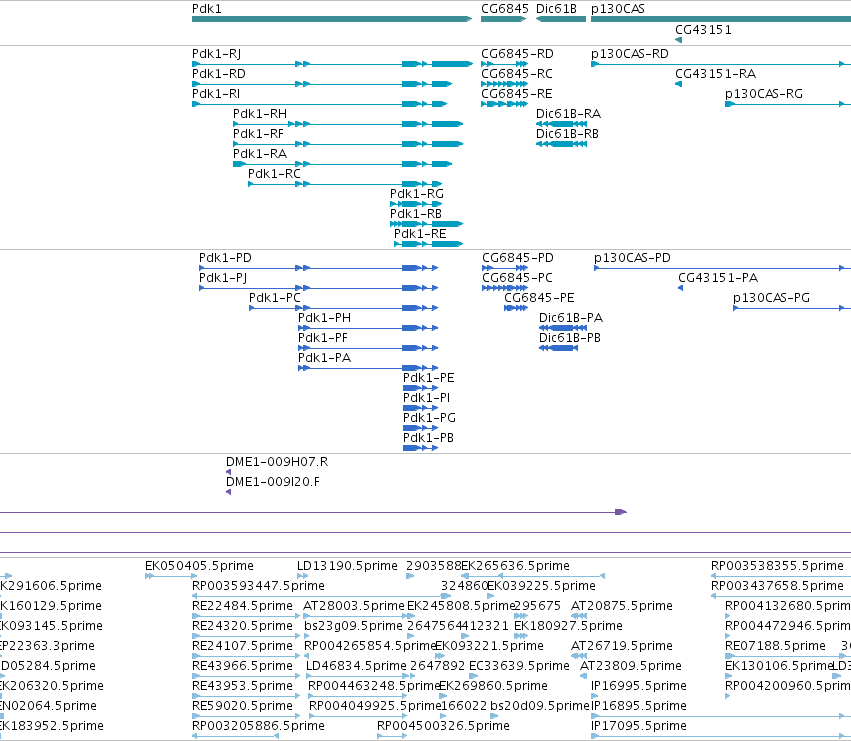Click transcript CG6845-RE
The image size is (851, 741).
(x=504, y=104)
